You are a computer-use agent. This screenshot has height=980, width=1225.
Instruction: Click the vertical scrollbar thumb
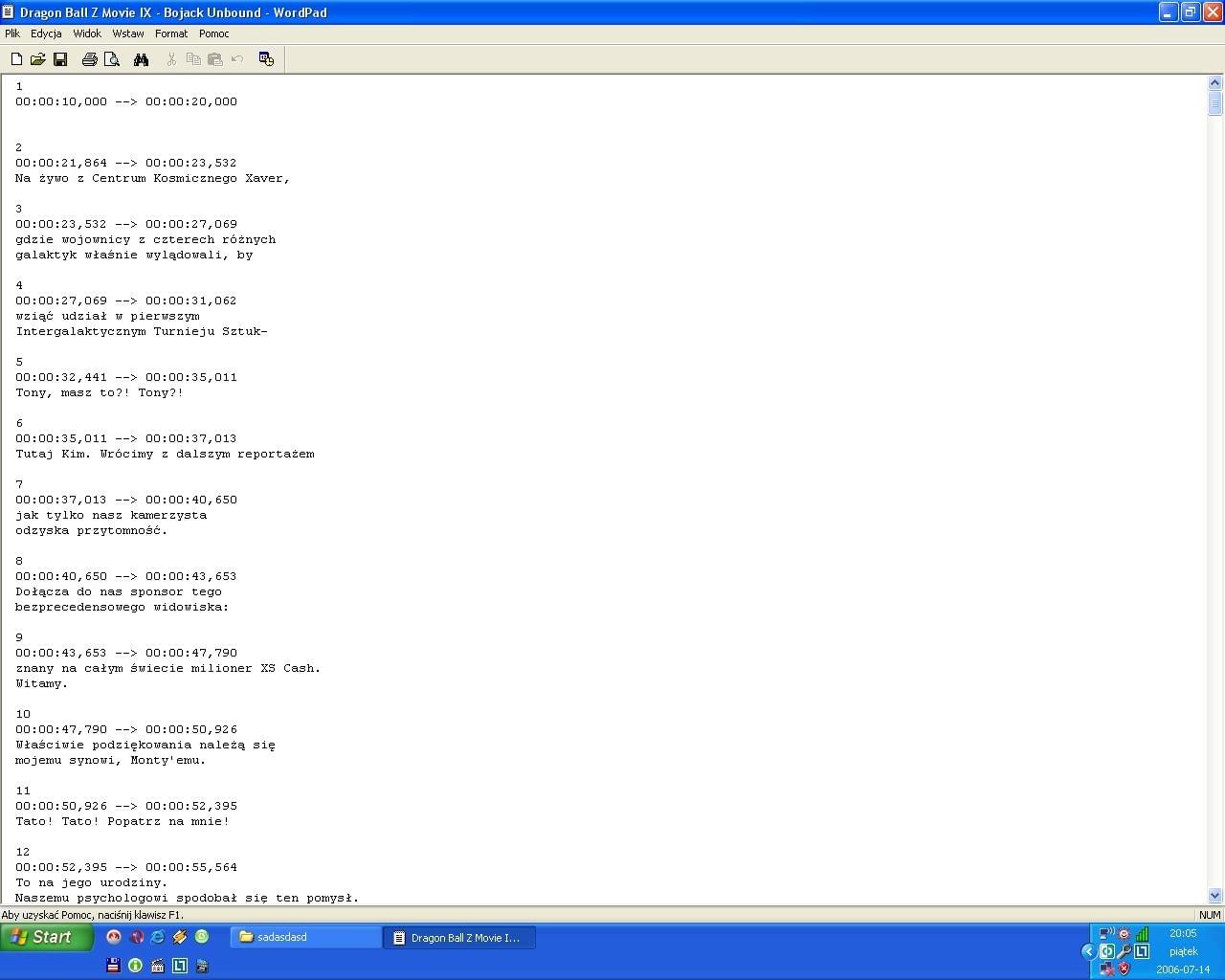tap(1215, 103)
